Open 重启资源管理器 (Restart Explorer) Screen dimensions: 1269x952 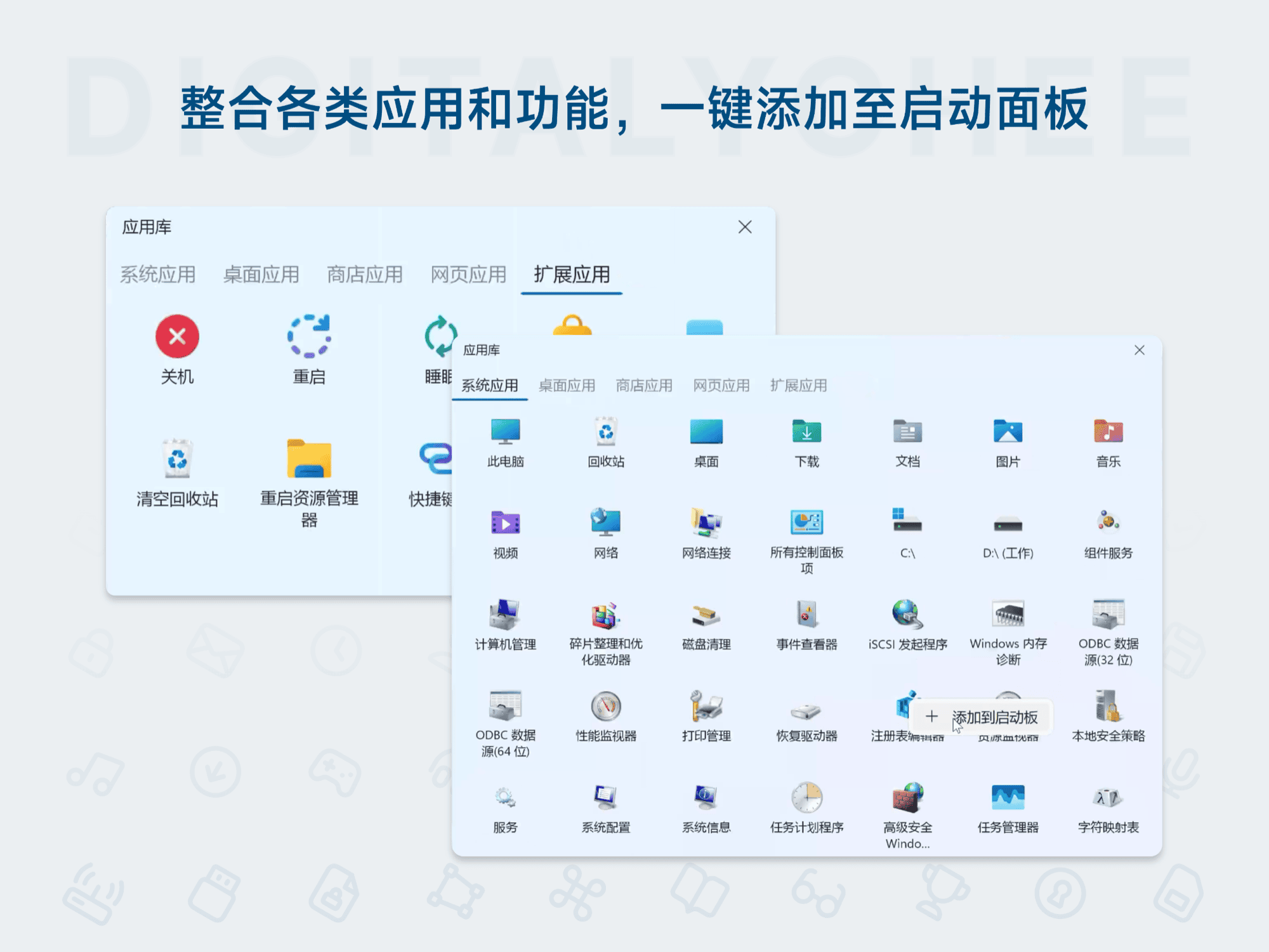[x=309, y=459]
